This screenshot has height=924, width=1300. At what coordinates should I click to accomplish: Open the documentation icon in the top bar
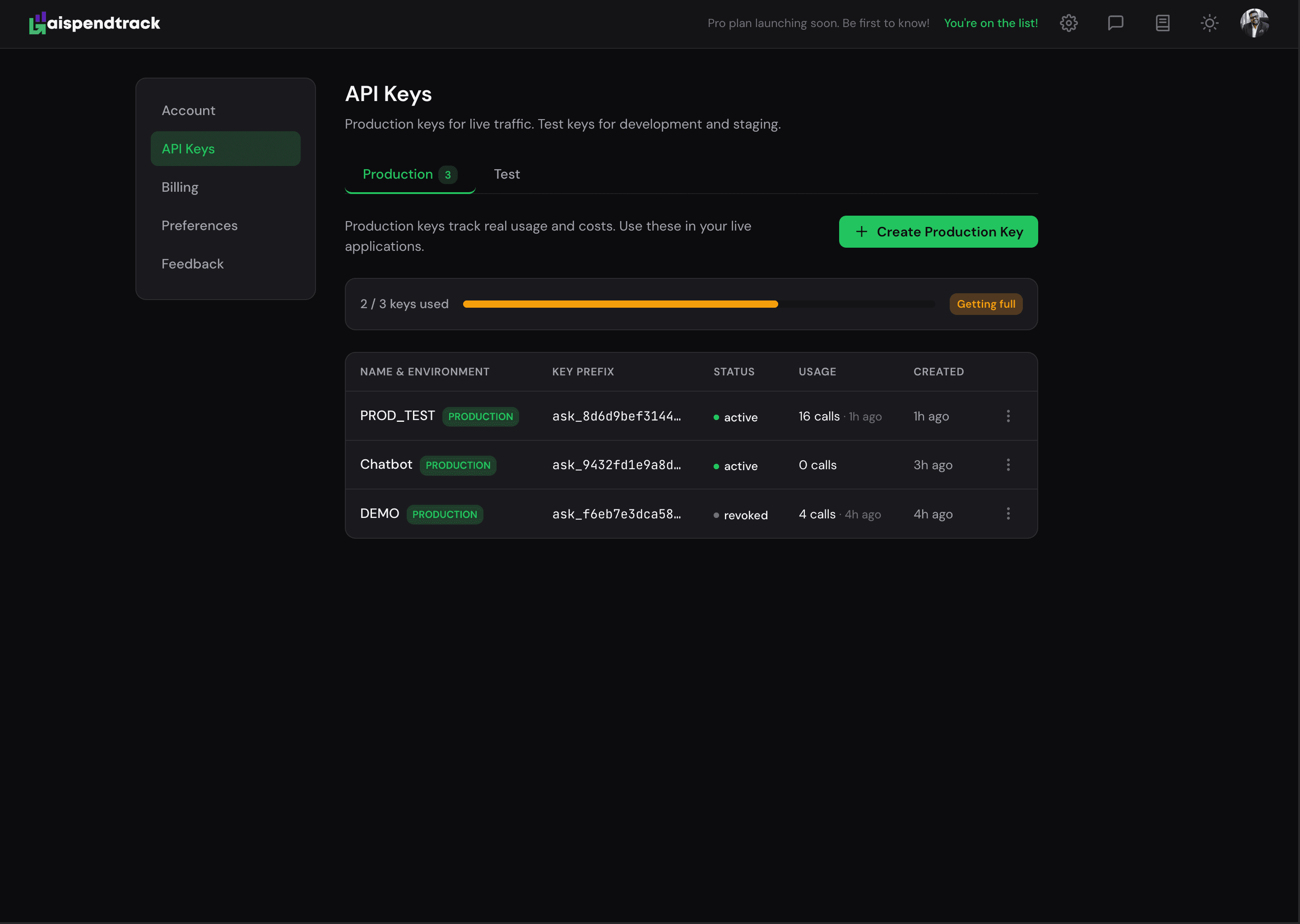(x=1162, y=23)
